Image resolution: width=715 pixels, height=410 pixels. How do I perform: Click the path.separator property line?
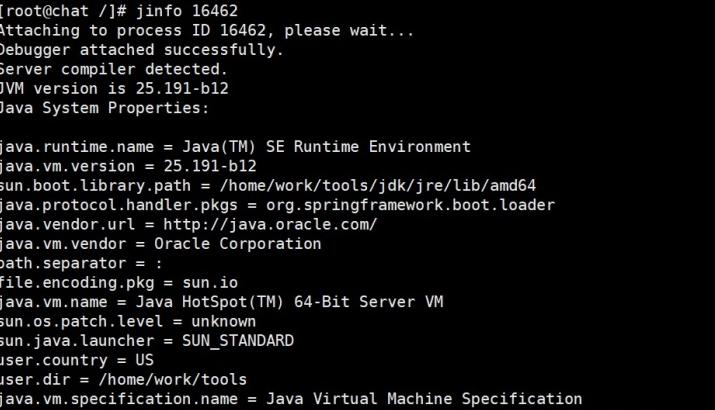click(x=81, y=263)
